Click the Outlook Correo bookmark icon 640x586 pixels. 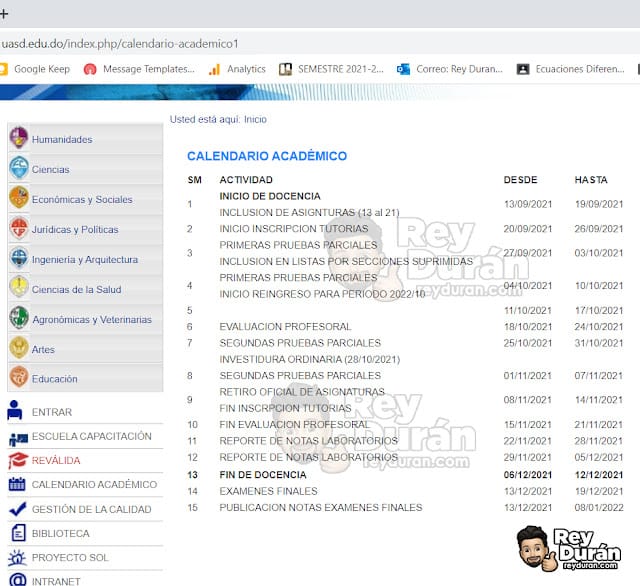point(403,69)
